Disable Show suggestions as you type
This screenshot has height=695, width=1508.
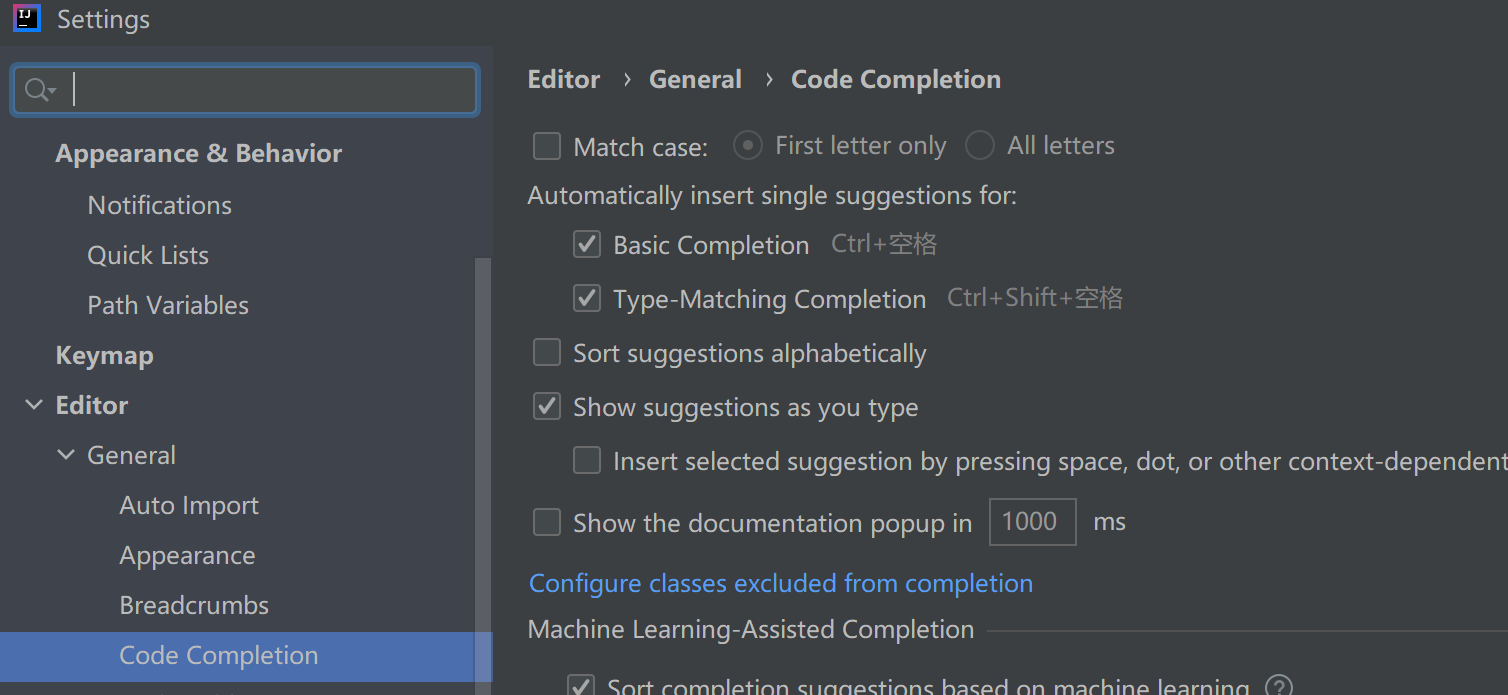click(x=547, y=407)
